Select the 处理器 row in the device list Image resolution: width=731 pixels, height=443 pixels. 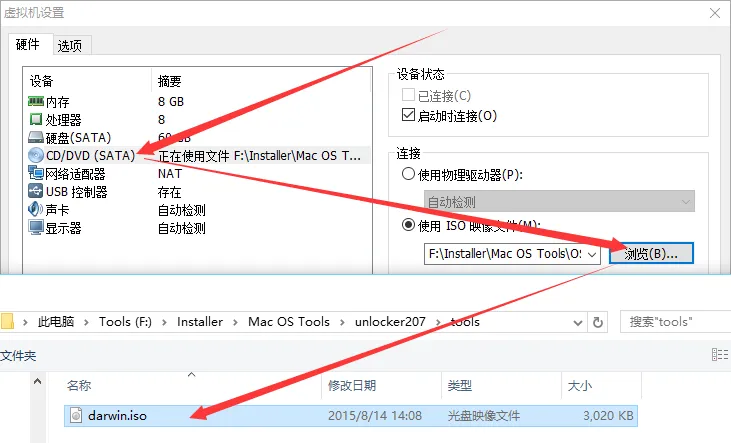pos(199,119)
